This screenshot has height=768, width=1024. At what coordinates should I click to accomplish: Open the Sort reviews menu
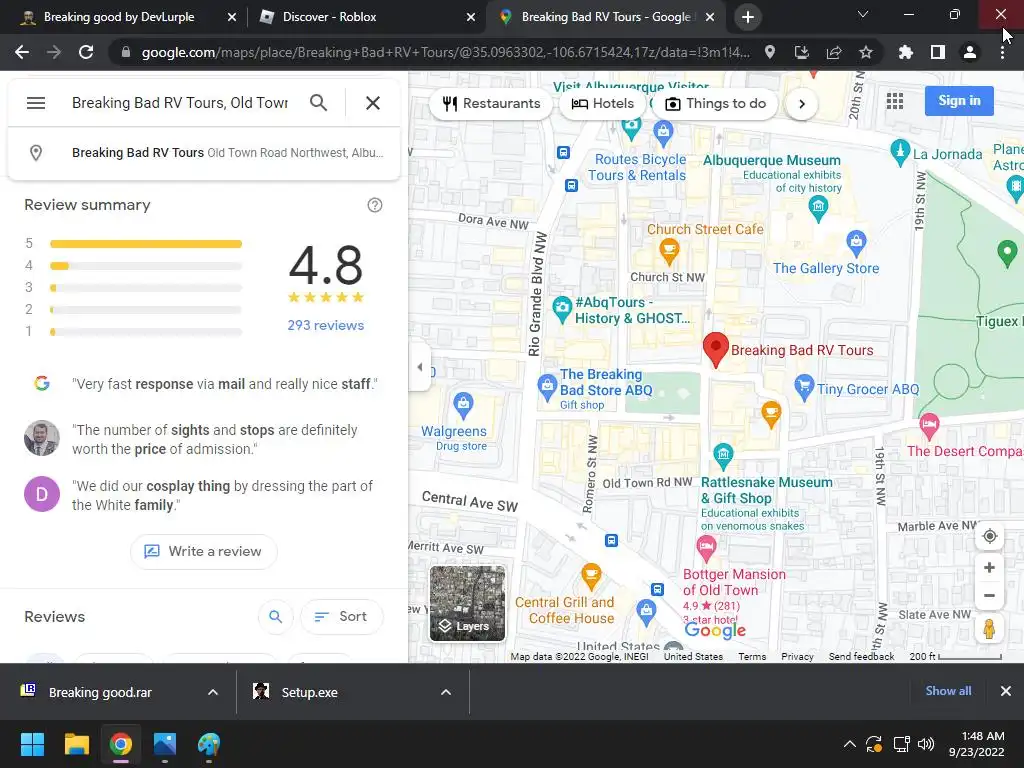[341, 616]
